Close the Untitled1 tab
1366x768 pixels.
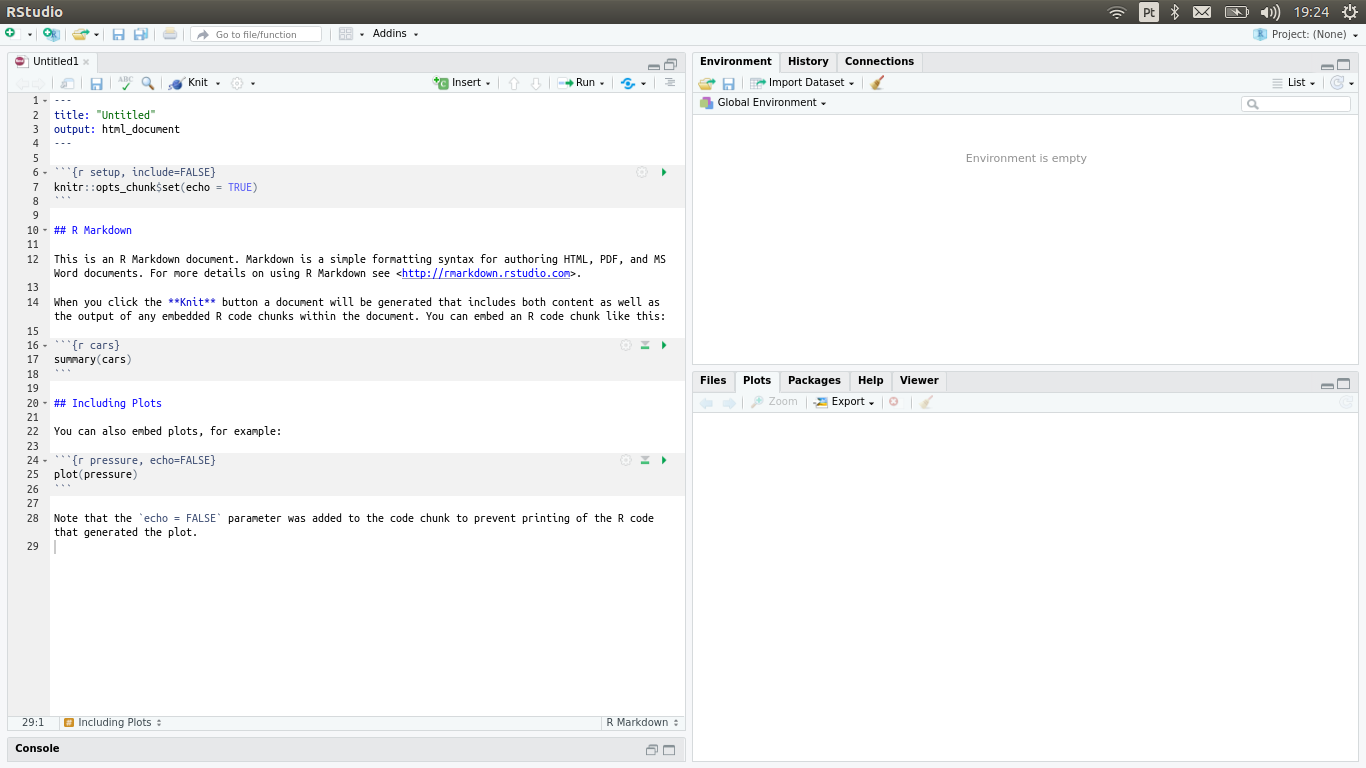coord(86,62)
